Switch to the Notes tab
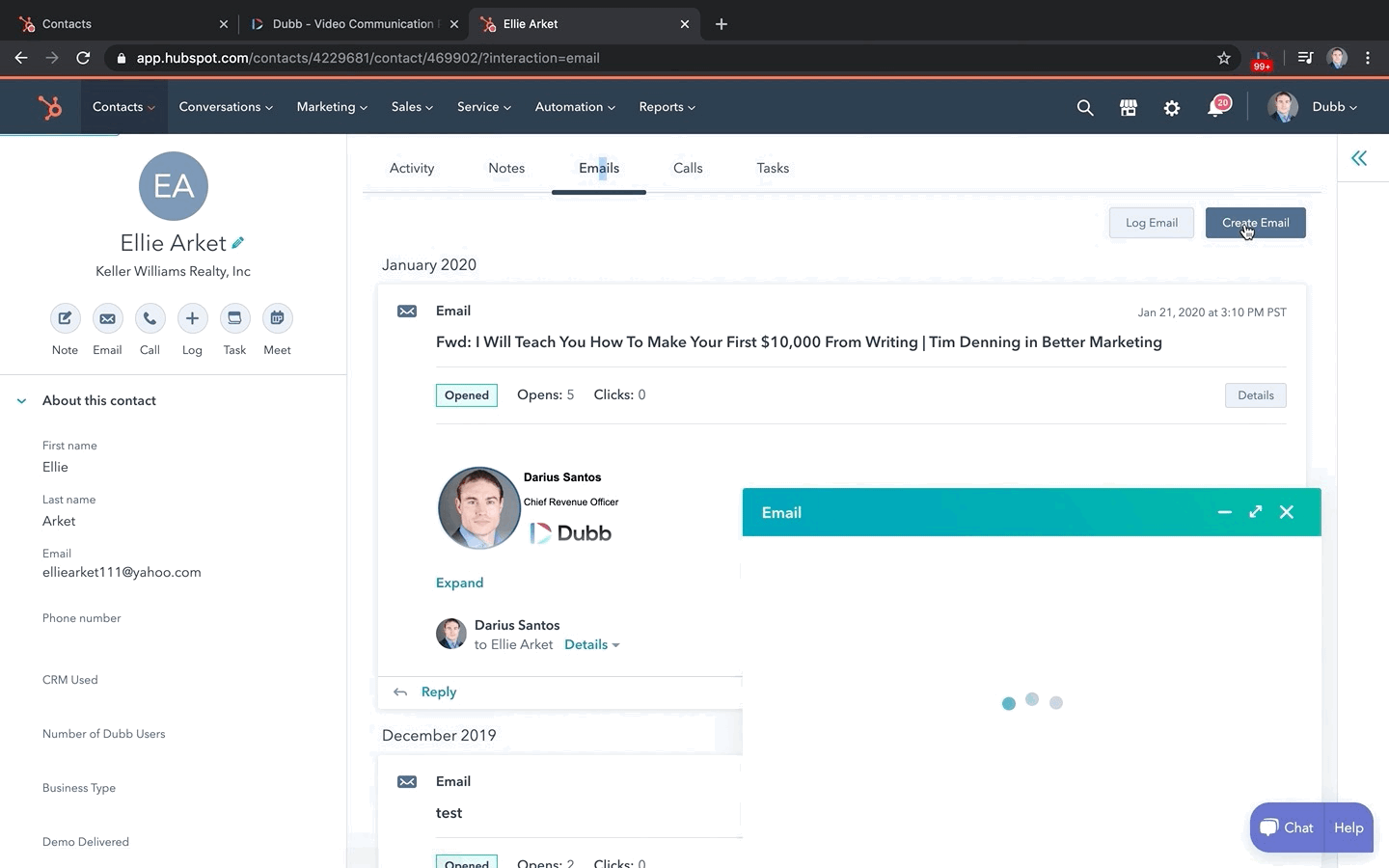 tap(506, 168)
